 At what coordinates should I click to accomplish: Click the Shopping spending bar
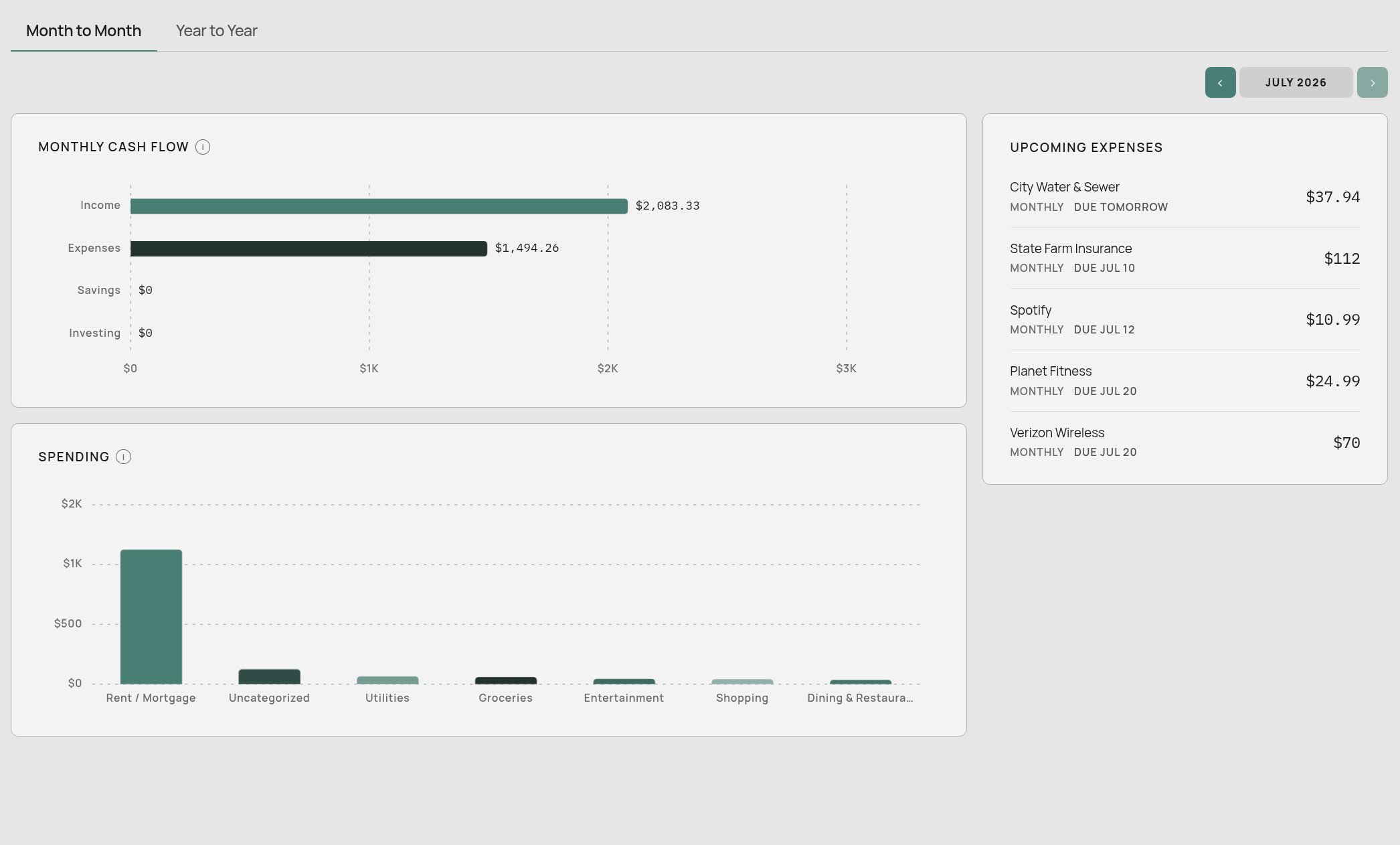coord(742,681)
